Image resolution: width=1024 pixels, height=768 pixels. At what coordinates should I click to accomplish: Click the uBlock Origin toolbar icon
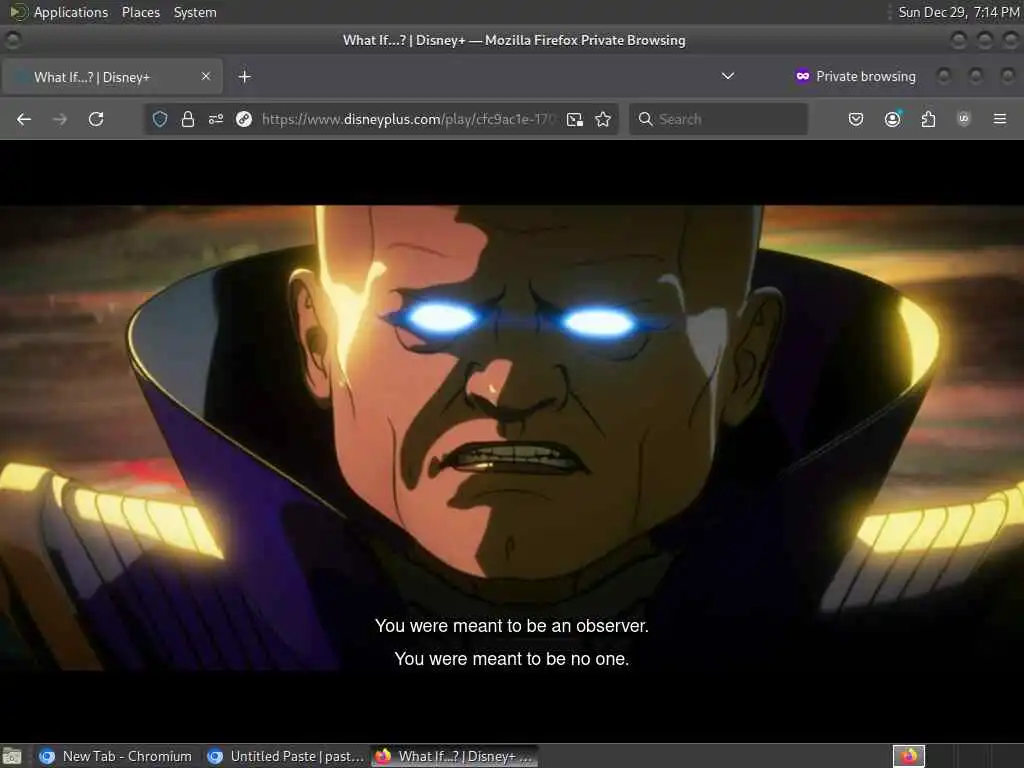coord(964,119)
